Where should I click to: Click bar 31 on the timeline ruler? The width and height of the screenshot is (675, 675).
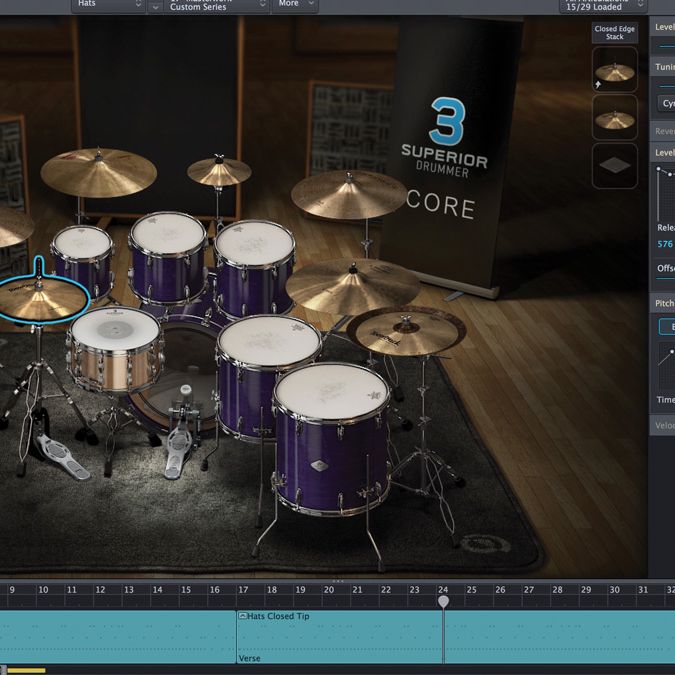pyautogui.click(x=643, y=590)
